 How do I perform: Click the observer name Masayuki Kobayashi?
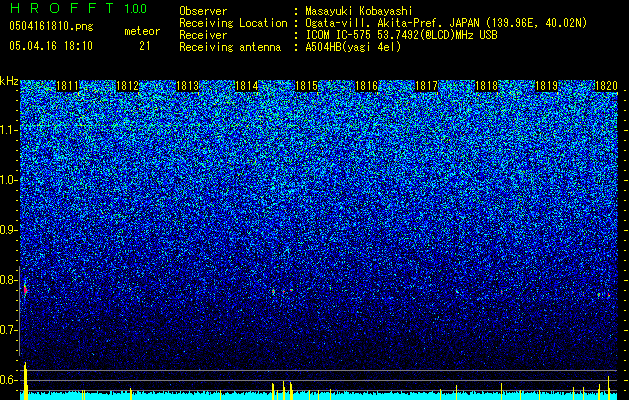point(359,11)
